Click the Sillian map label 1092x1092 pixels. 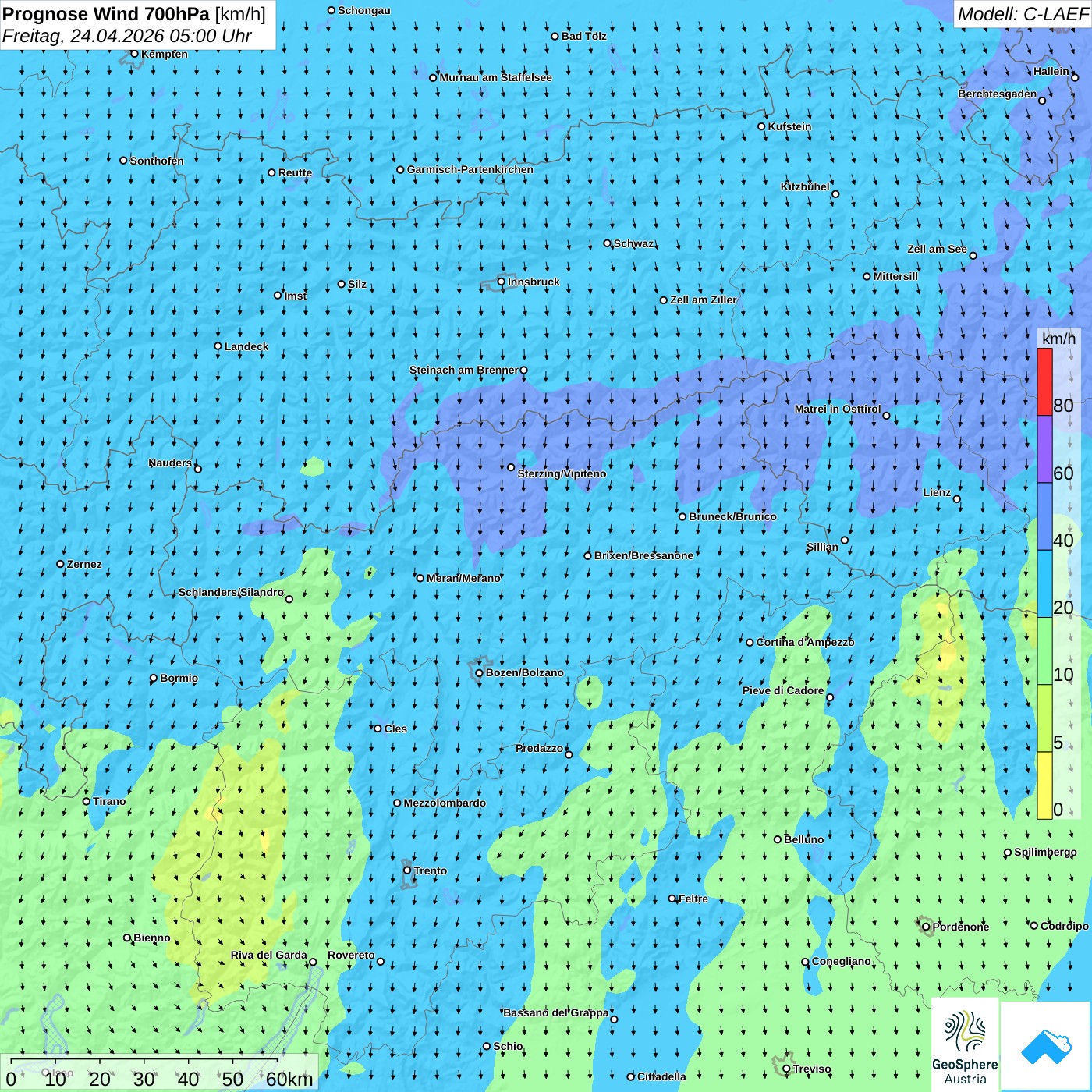[822, 547]
